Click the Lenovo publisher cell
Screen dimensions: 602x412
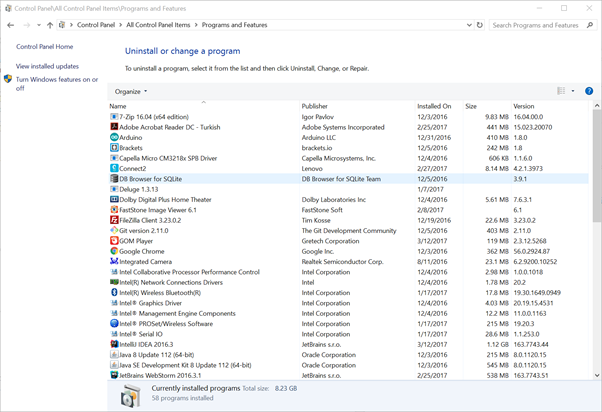click(x=312, y=169)
